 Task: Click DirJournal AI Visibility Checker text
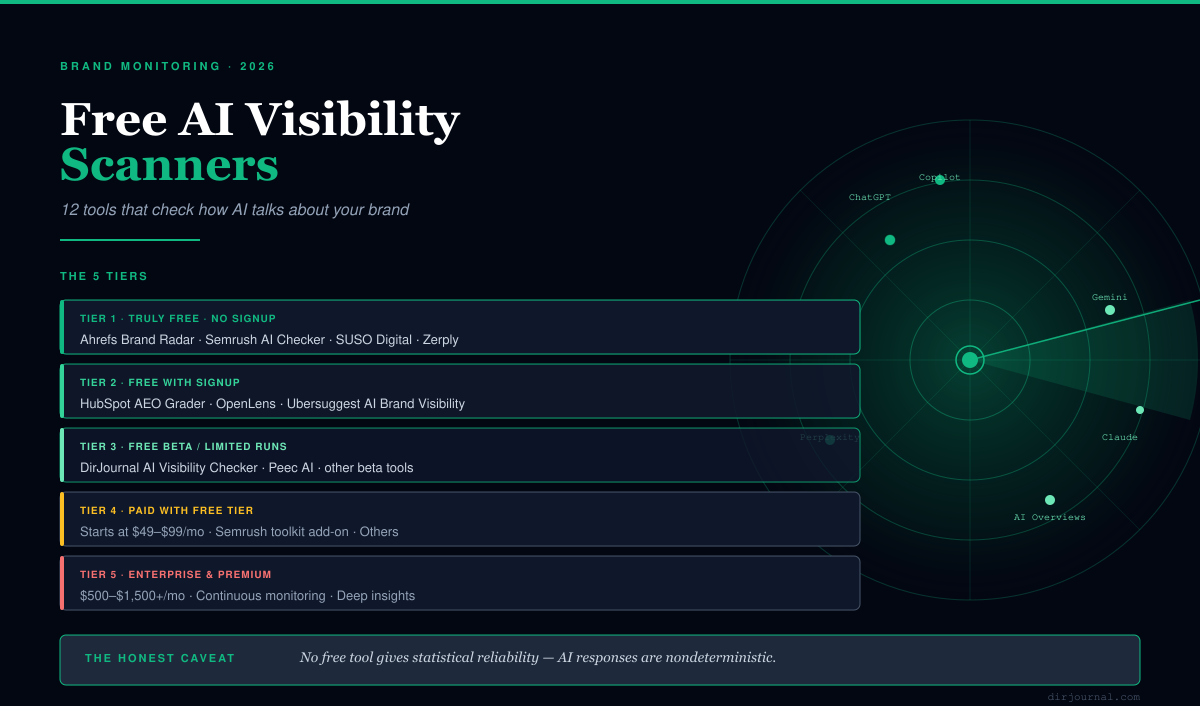pyautogui.click(x=169, y=467)
